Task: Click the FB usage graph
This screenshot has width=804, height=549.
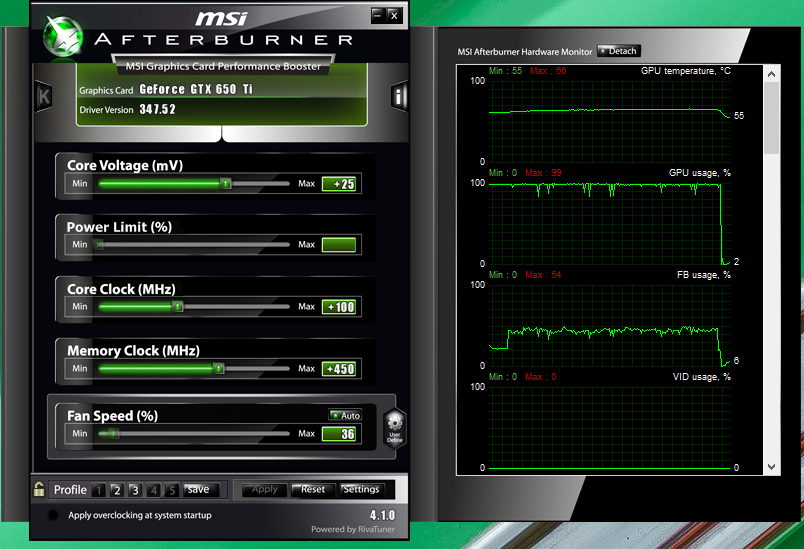Action: [x=610, y=325]
